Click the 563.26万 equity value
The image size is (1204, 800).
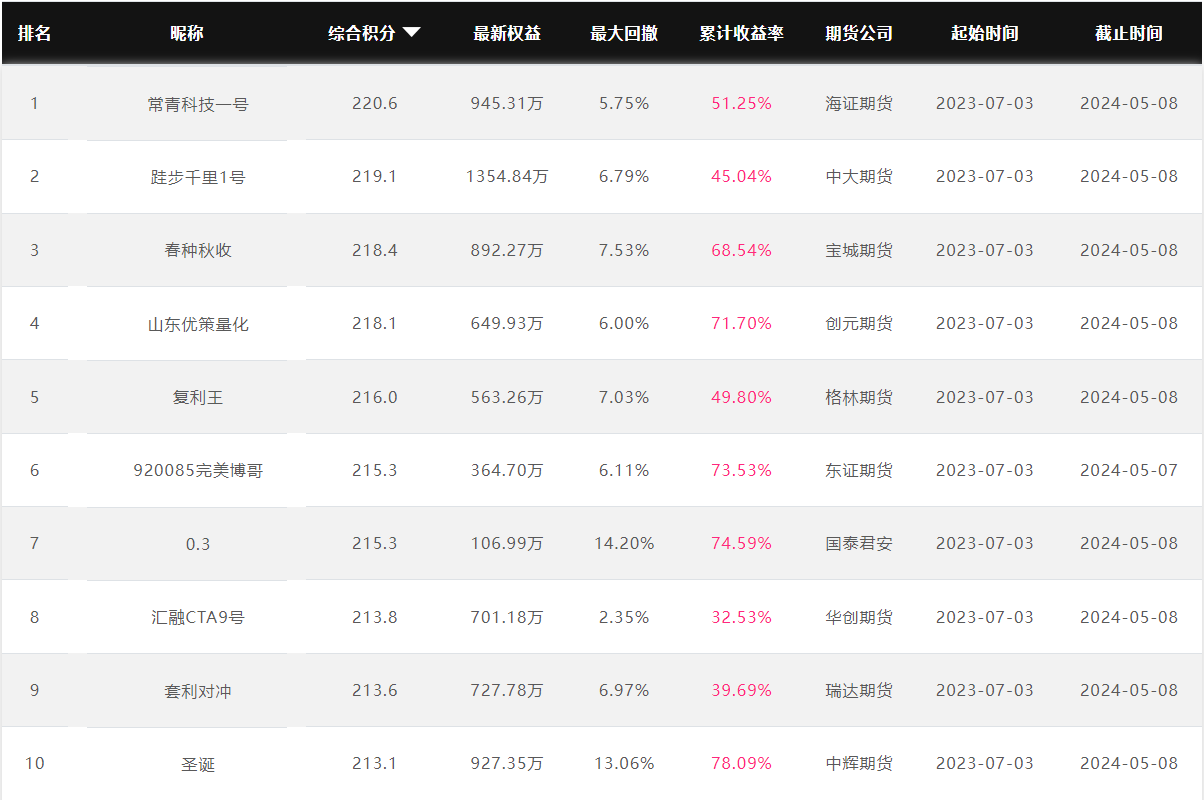[x=507, y=397]
